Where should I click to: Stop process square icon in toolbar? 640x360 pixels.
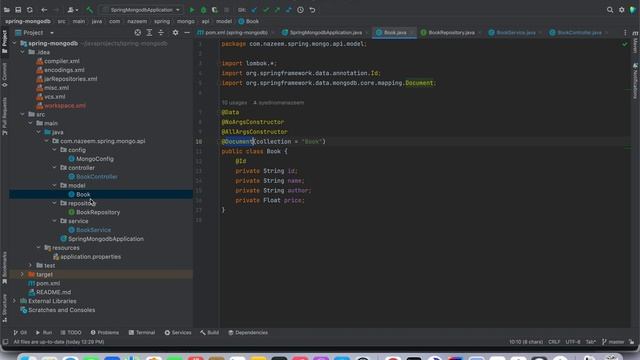(227, 10)
